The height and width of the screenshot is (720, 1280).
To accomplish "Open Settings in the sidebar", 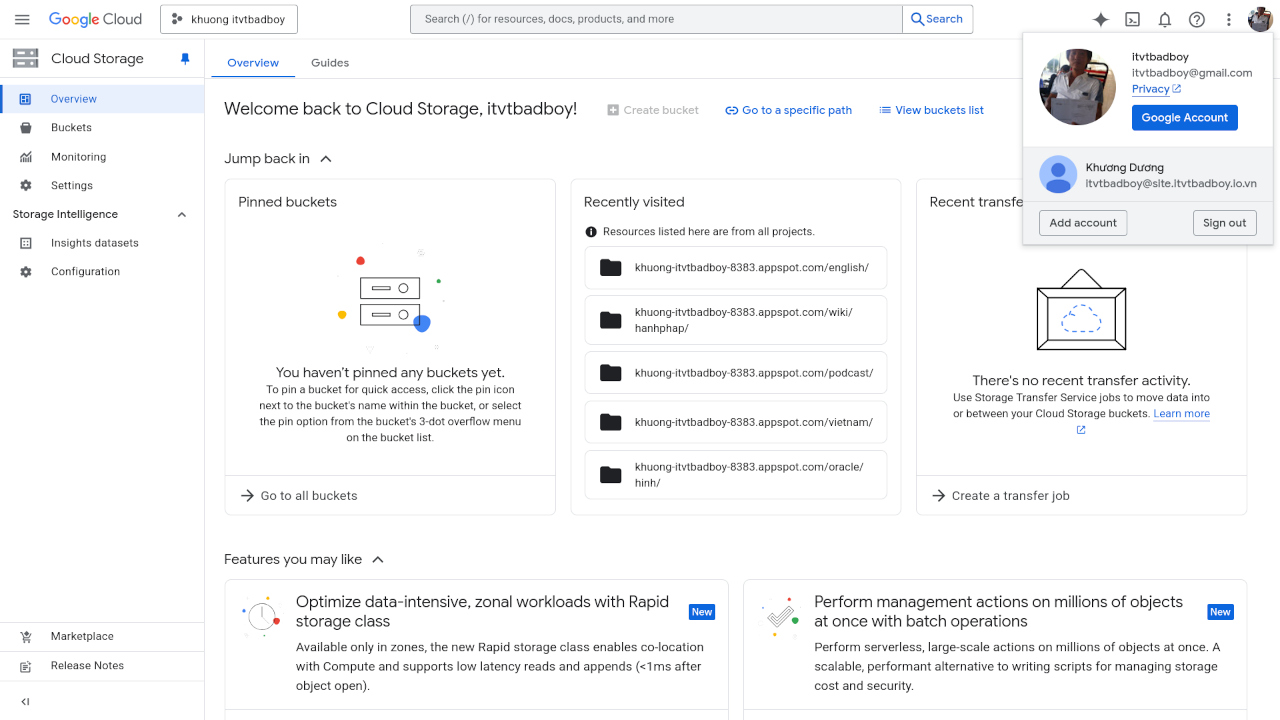I will (x=102, y=186).
